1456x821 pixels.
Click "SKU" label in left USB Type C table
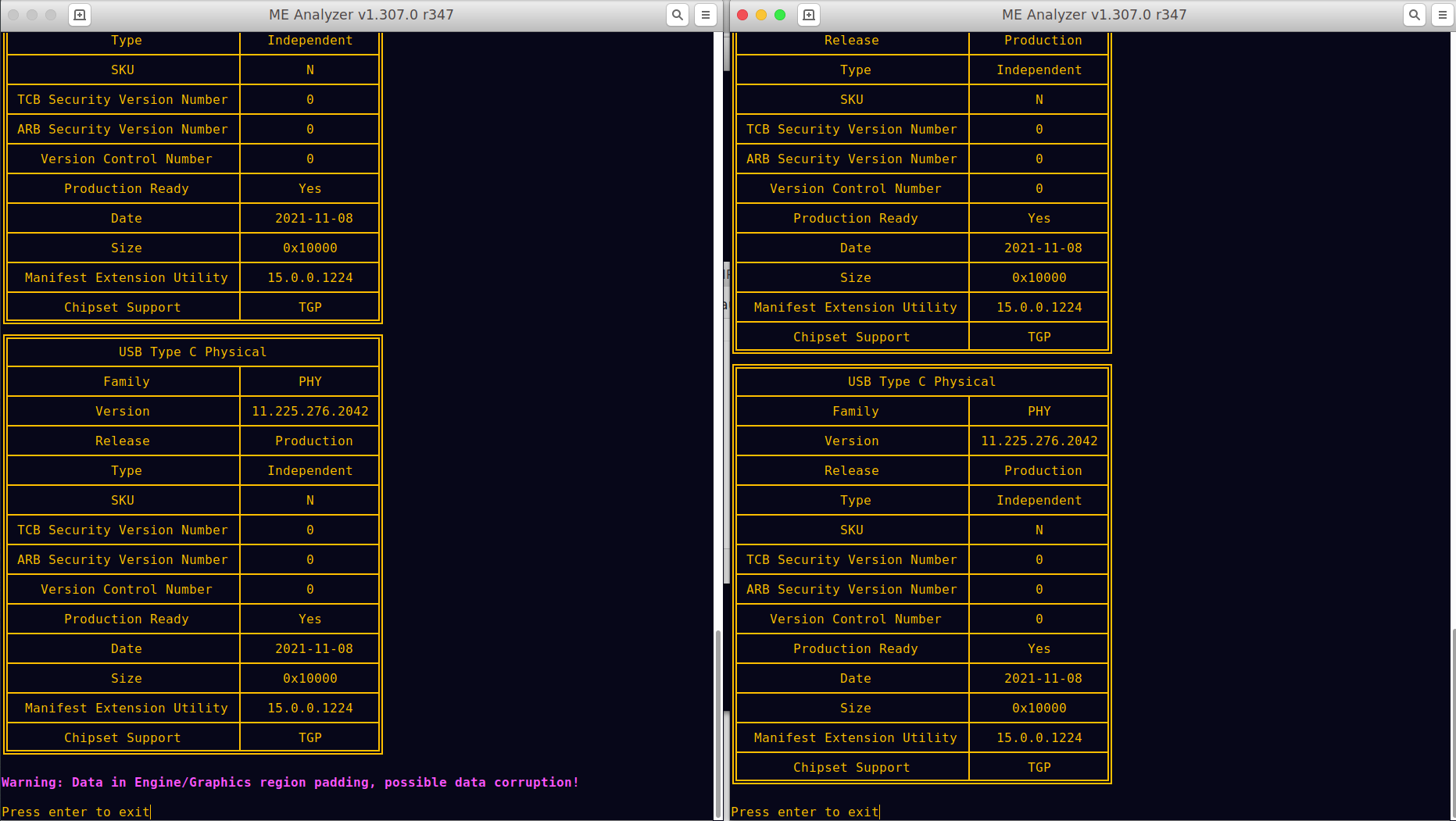(x=123, y=500)
